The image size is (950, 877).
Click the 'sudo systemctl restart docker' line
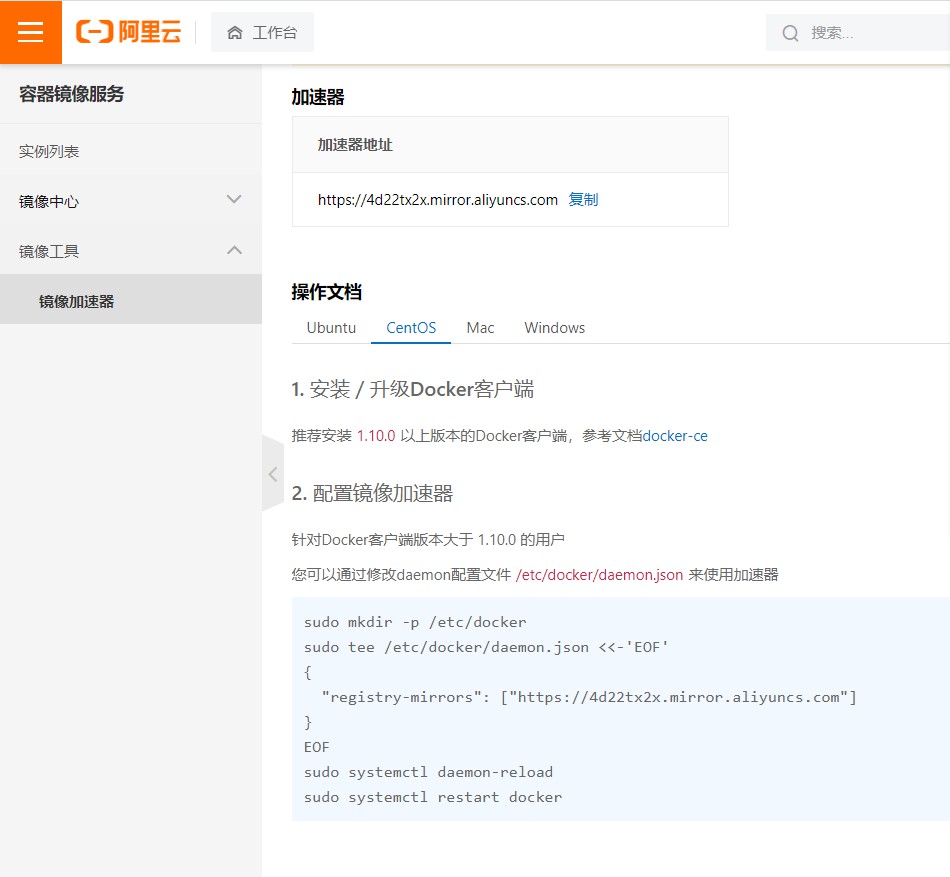(x=433, y=797)
